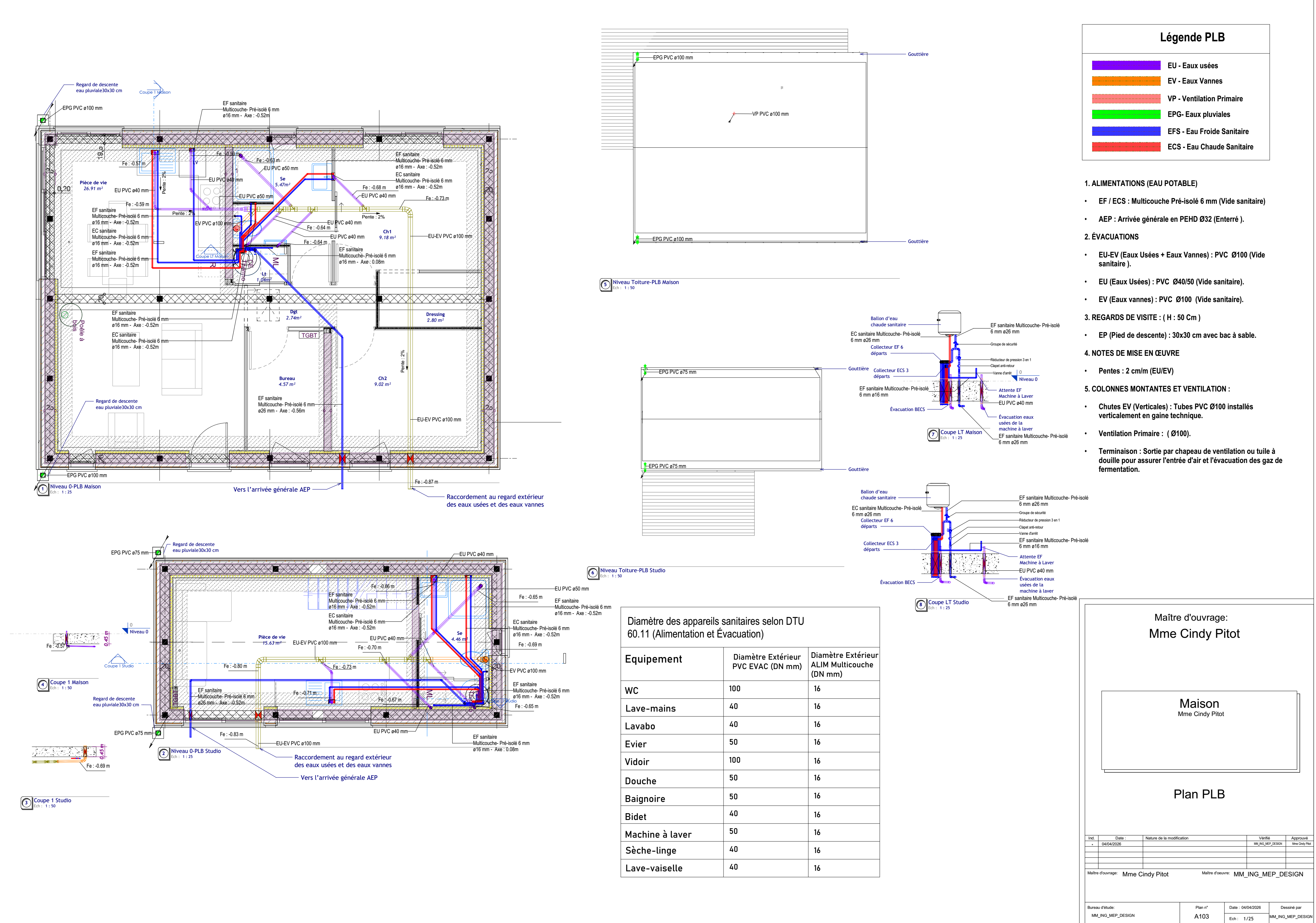This screenshot has height=923, width=1316.
Task: Click the view marker 3 beside Coupe 1 Studio
Action: click(x=26, y=803)
